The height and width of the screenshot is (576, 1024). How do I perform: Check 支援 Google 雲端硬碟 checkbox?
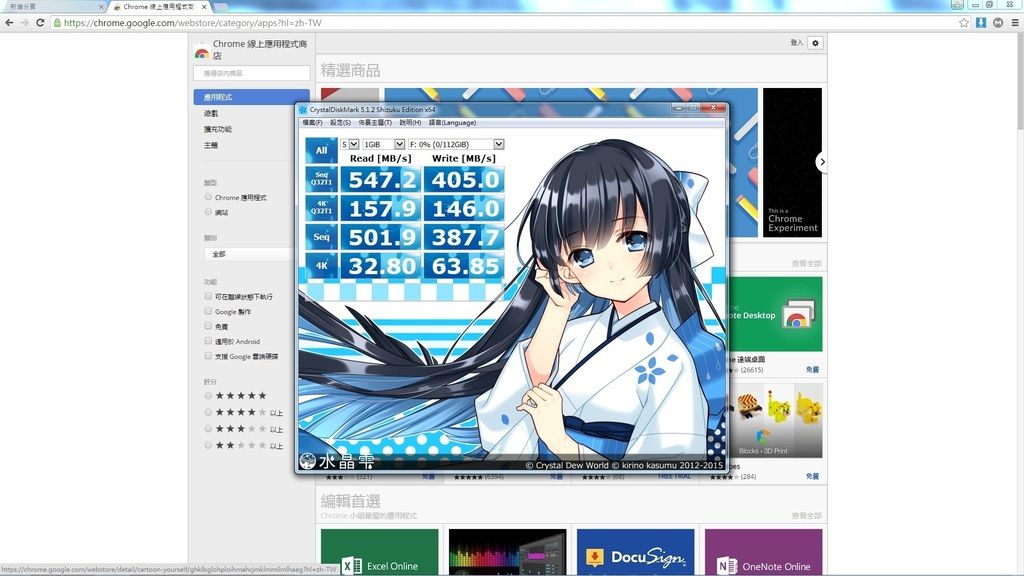coord(208,356)
